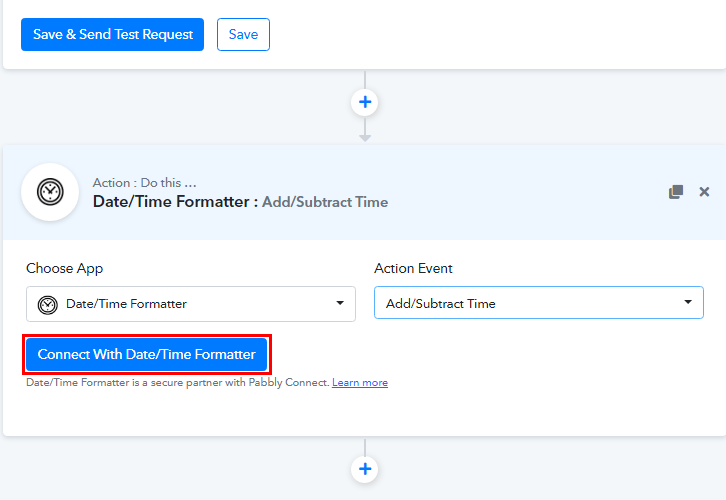Image resolution: width=726 pixels, height=500 pixels.
Task: Expand the Action Event dropdown
Action: coord(538,303)
